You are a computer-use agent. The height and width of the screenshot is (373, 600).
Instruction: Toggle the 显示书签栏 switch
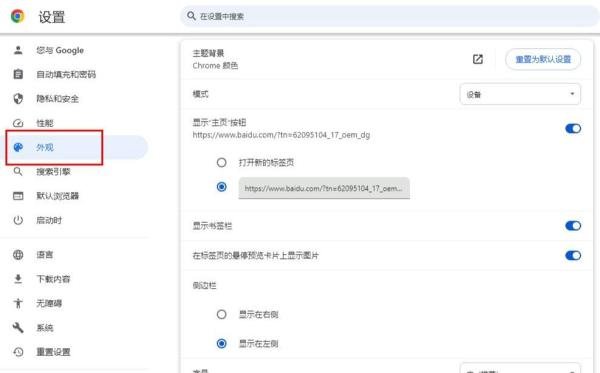tap(573, 226)
